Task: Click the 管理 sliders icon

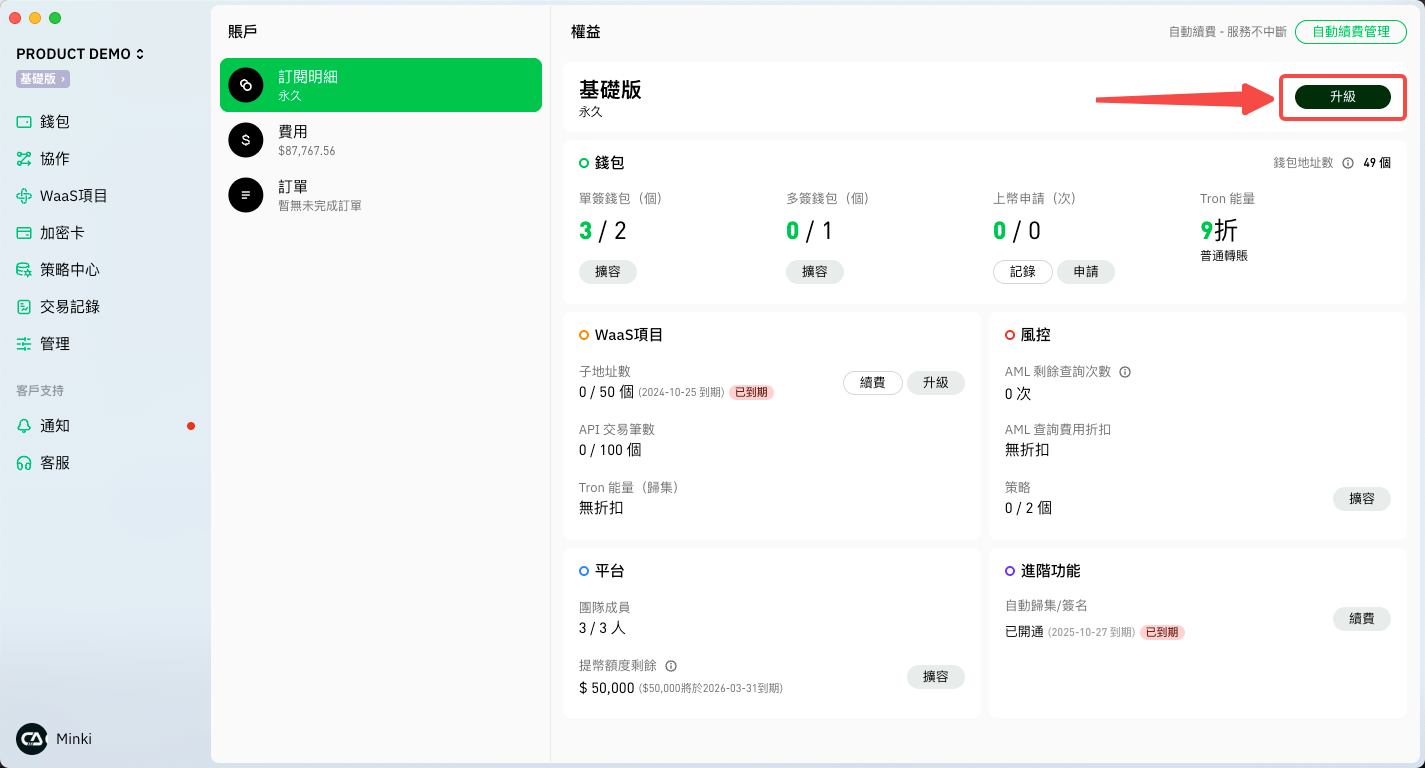Action: pyautogui.click(x=24, y=344)
